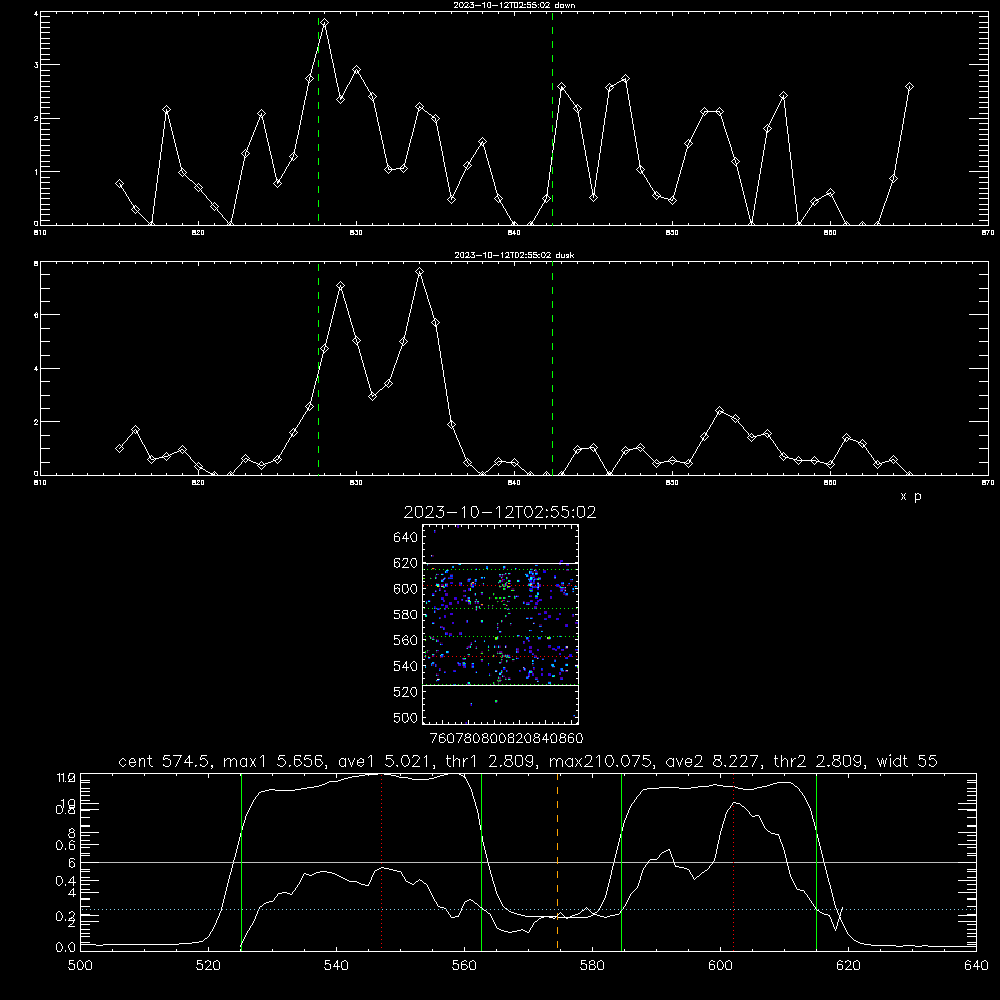Click 'max210.075' in the stats line

pyautogui.click(x=602, y=761)
